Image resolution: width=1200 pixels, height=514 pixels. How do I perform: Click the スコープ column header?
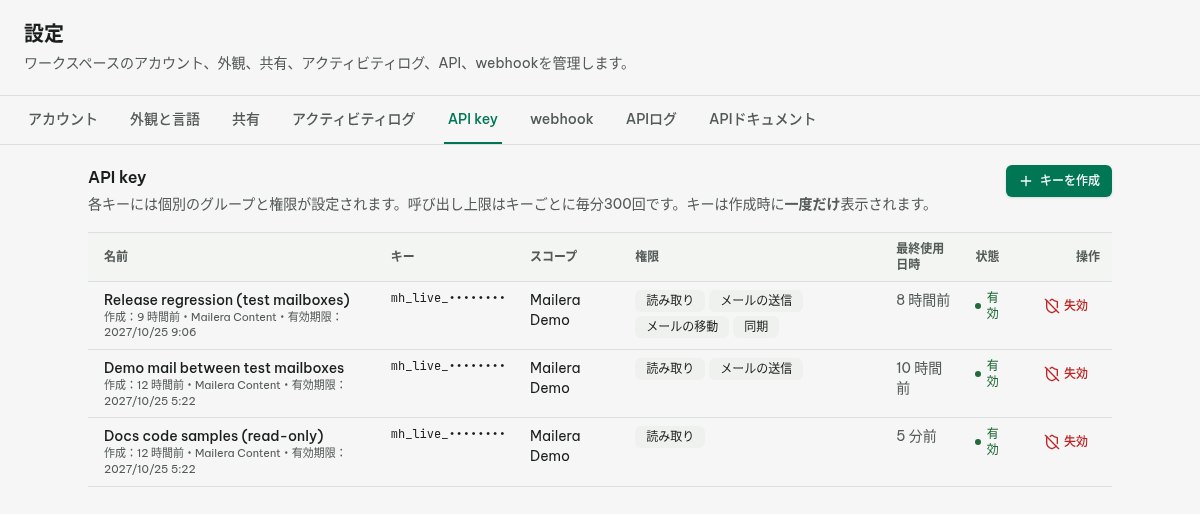(x=554, y=257)
